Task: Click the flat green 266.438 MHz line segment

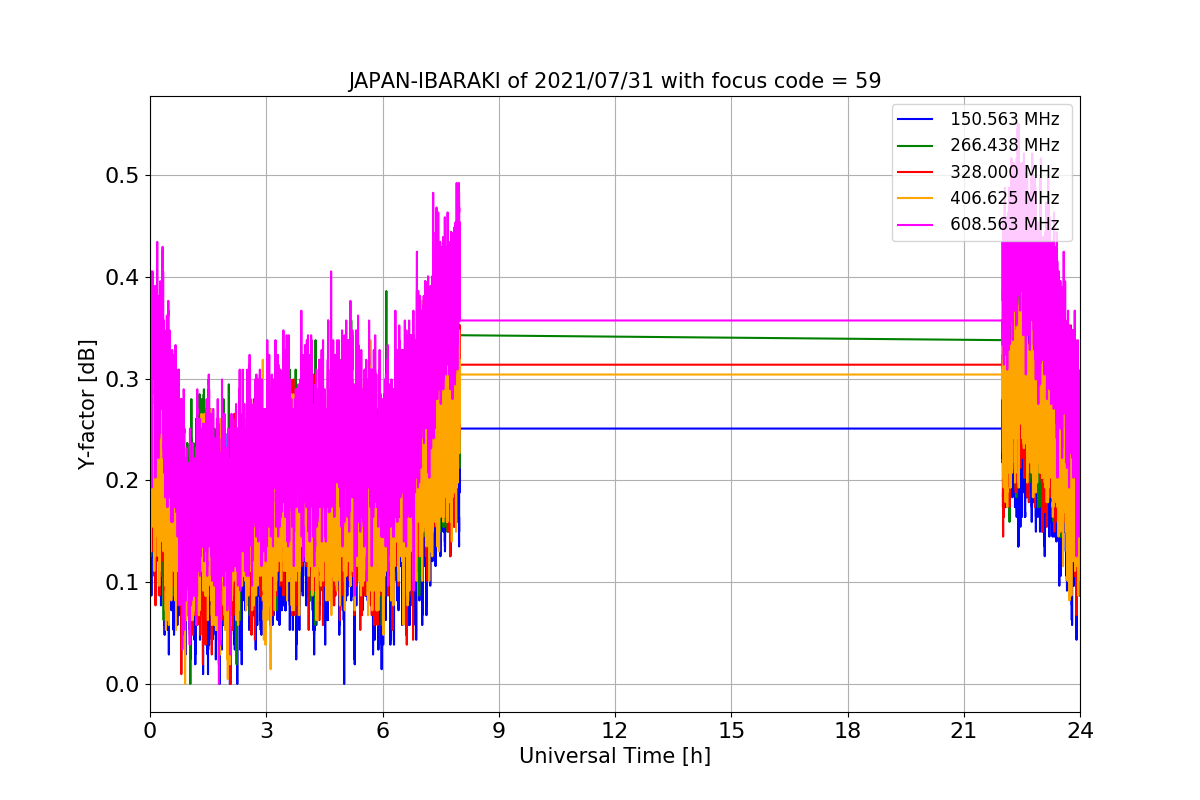Action: (731, 338)
